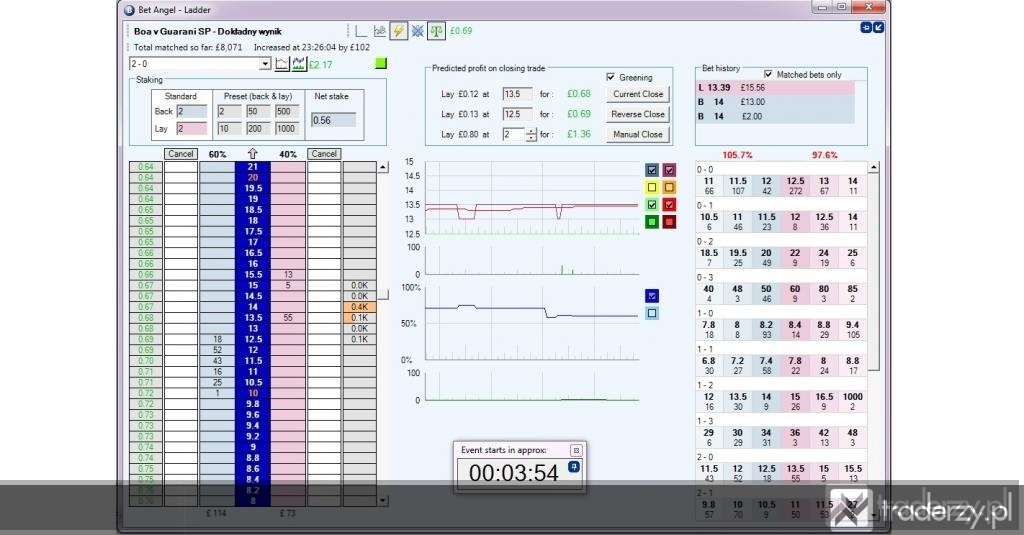Open the 2 - 0 selection dropdown

[x=264, y=63]
